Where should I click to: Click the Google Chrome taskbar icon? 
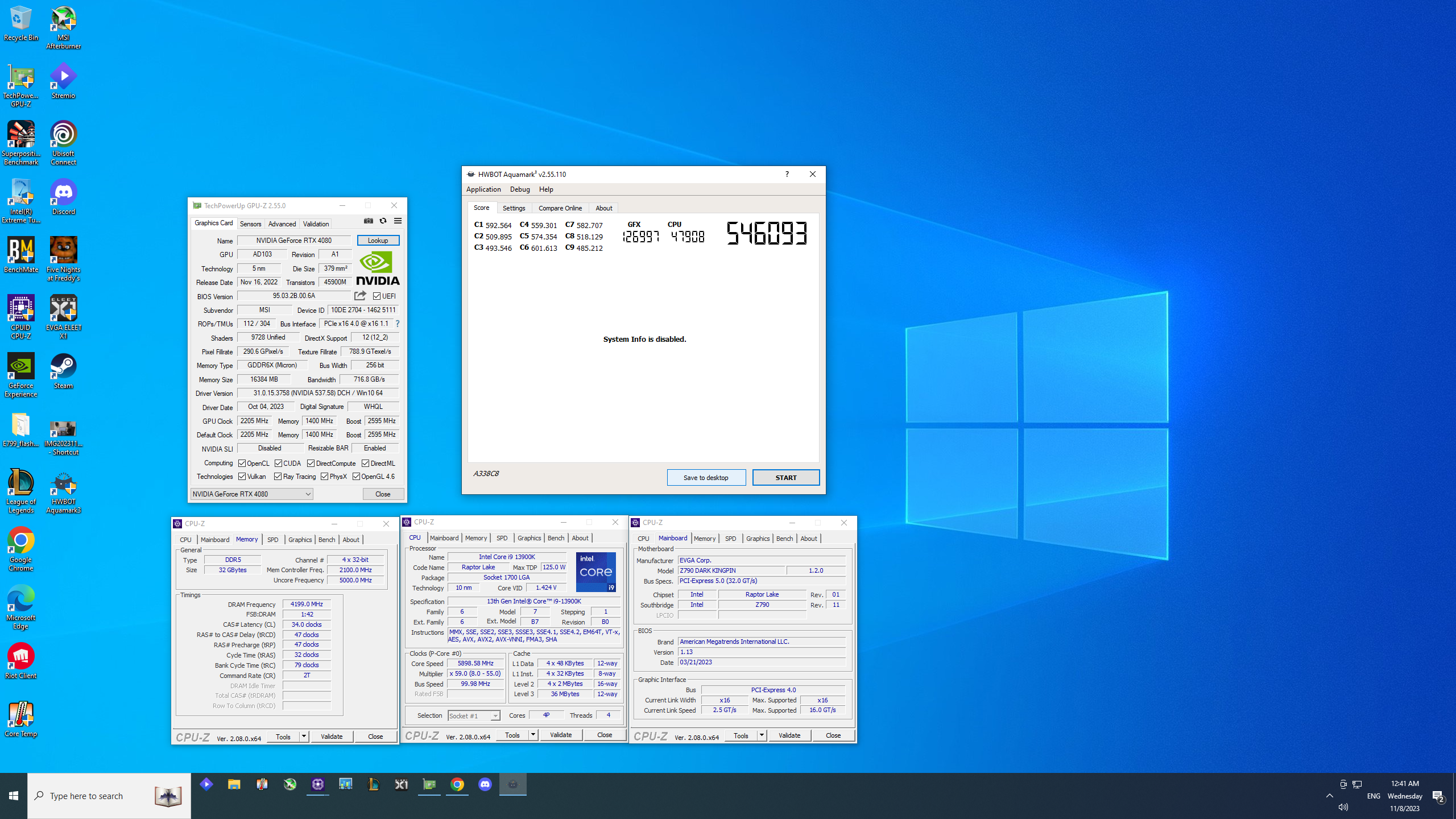click(457, 784)
